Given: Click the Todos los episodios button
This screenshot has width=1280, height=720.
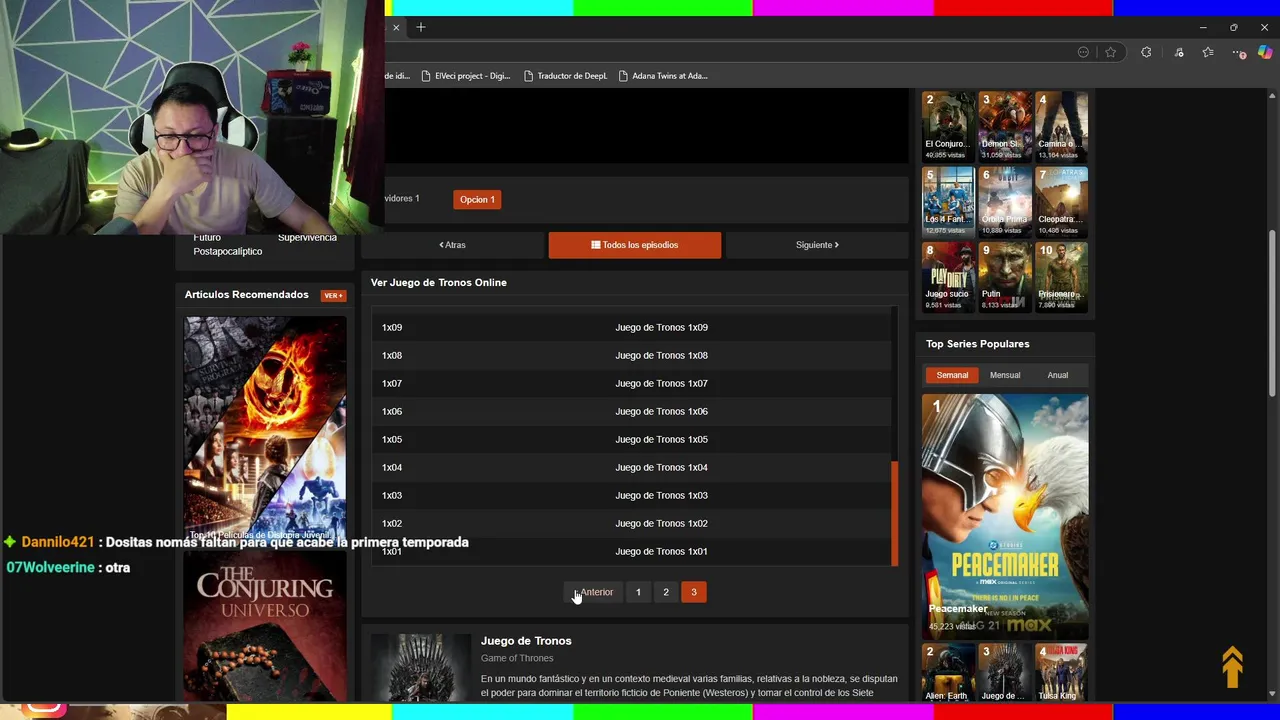Looking at the screenshot, I should pos(635,245).
